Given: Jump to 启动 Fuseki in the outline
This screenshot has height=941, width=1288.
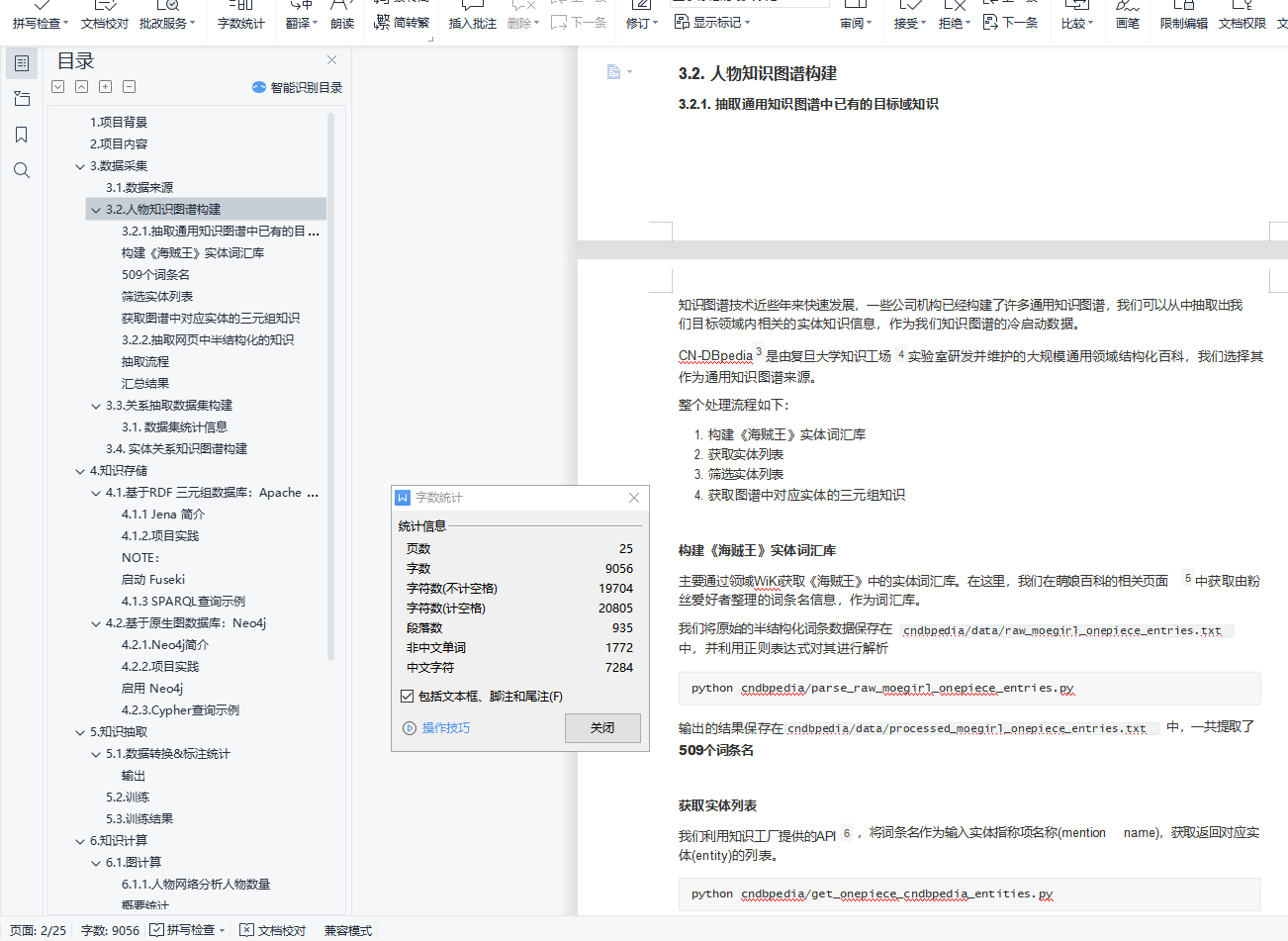Looking at the screenshot, I should point(153,580).
